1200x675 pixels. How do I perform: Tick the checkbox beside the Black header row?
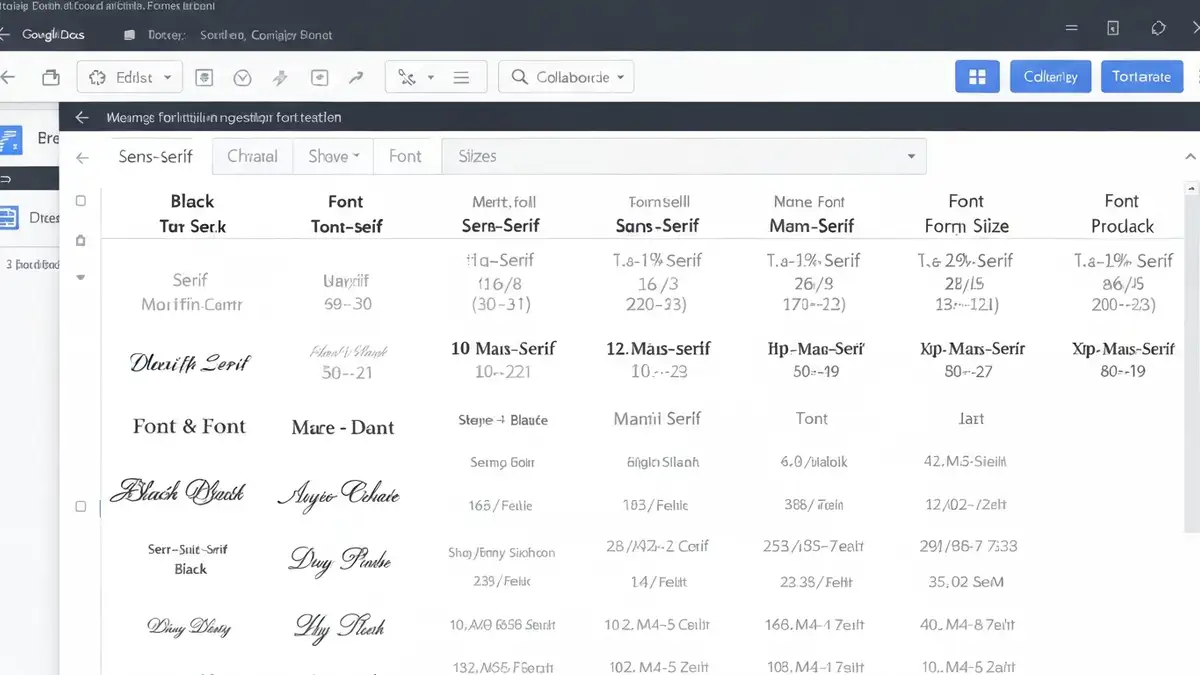pos(81,201)
